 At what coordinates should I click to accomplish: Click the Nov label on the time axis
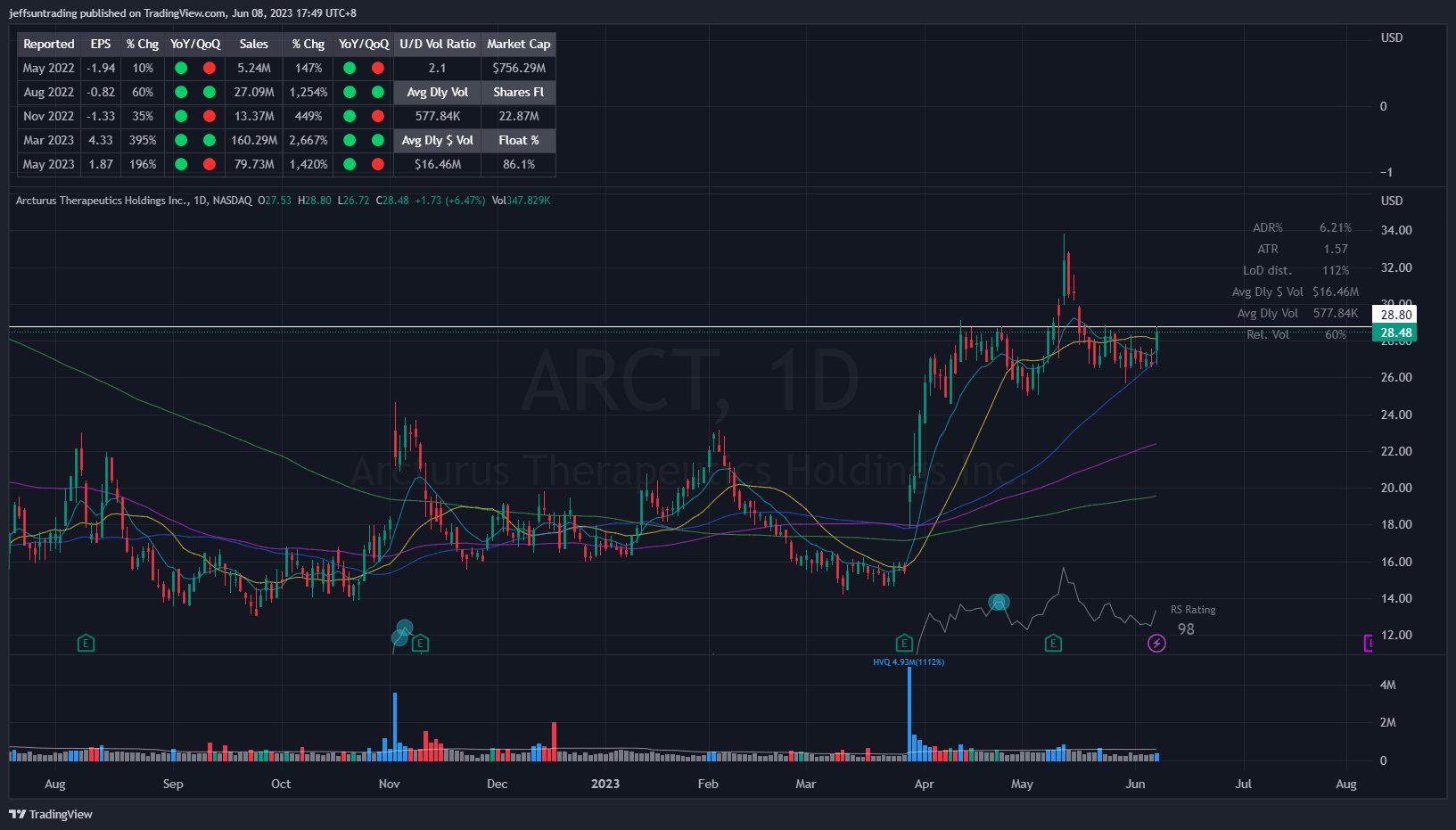pyautogui.click(x=390, y=784)
